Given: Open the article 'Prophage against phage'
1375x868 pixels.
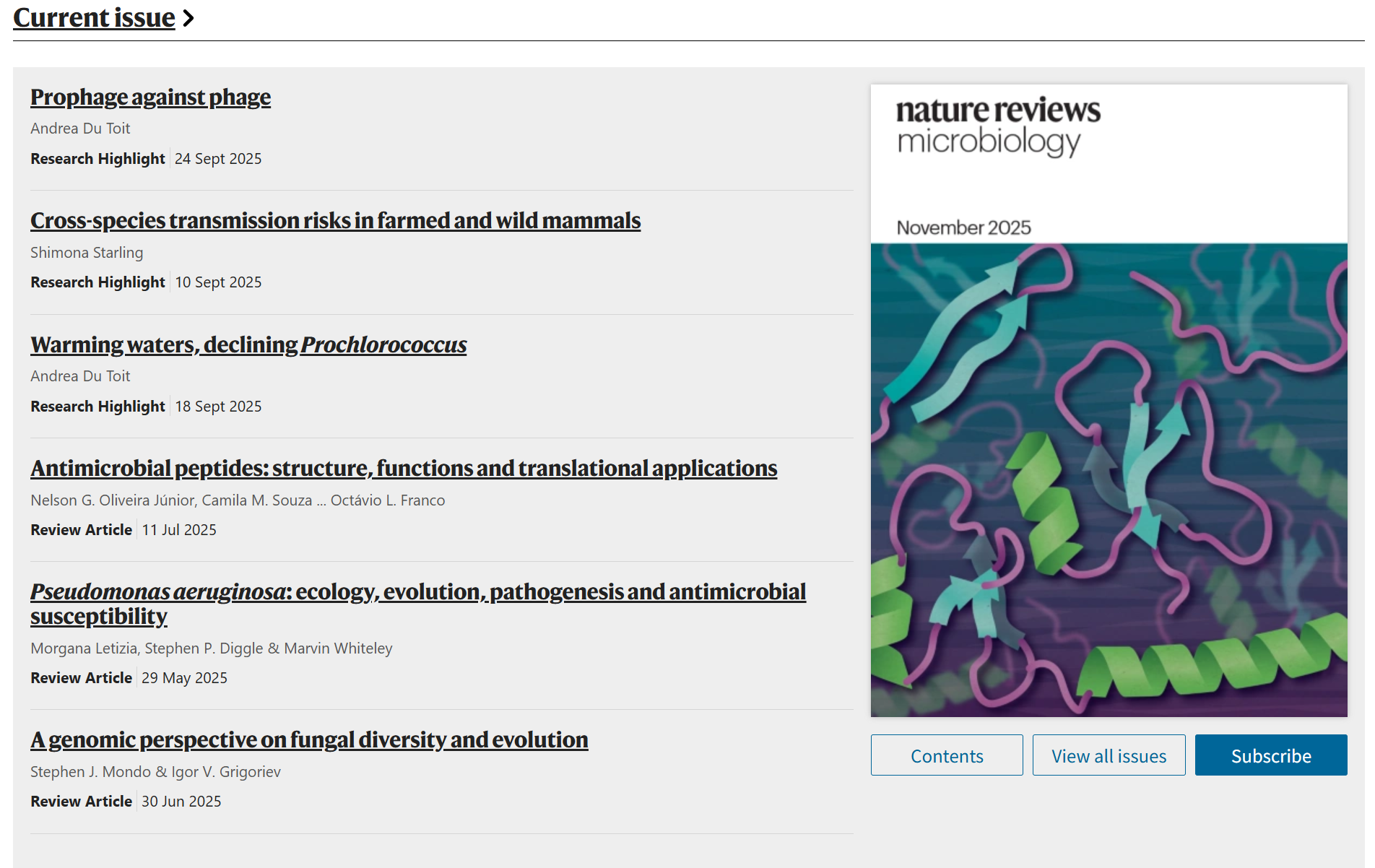Looking at the screenshot, I should (150, 97).
